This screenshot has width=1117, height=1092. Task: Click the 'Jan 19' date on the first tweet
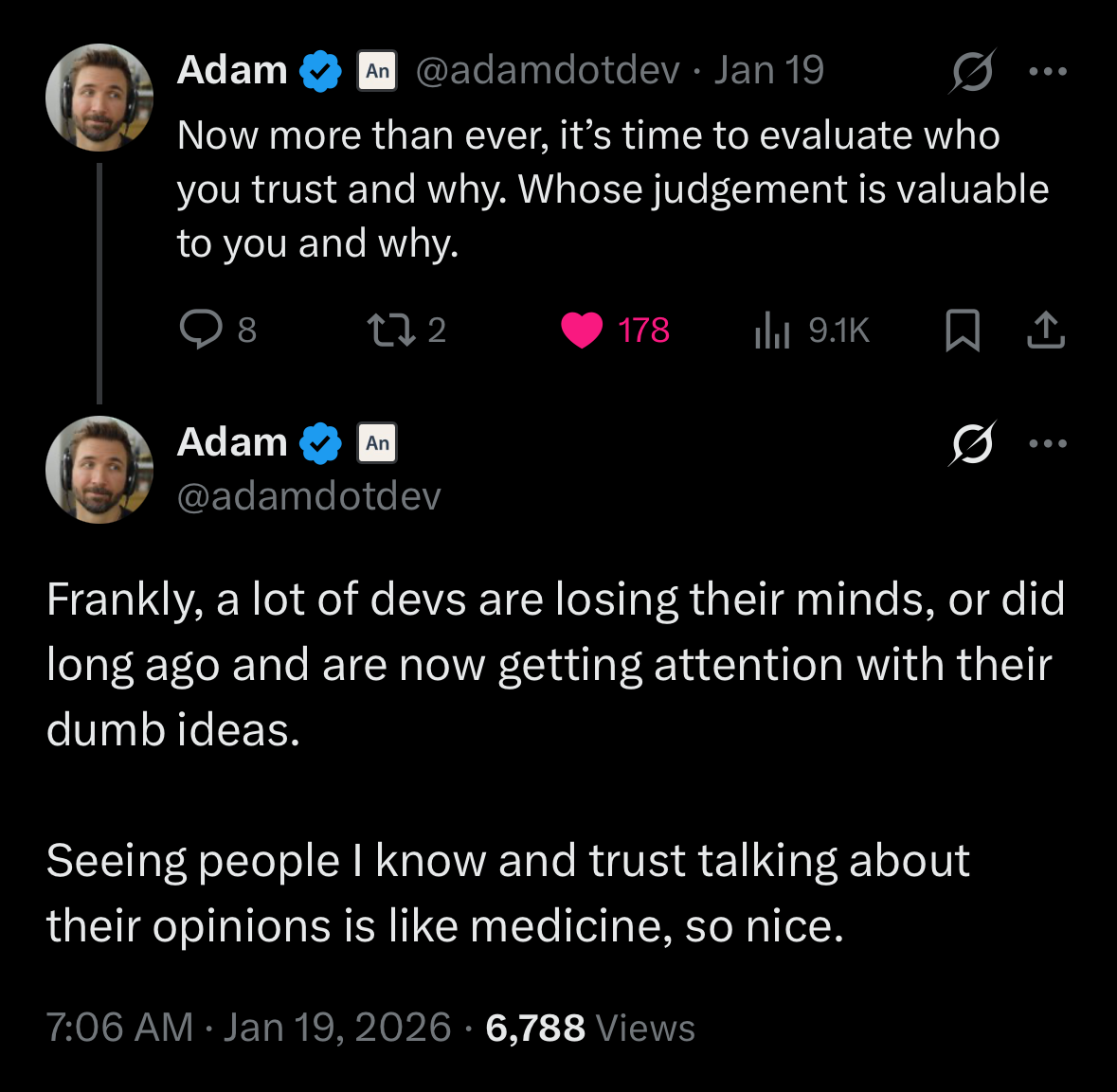coord(769,70)
